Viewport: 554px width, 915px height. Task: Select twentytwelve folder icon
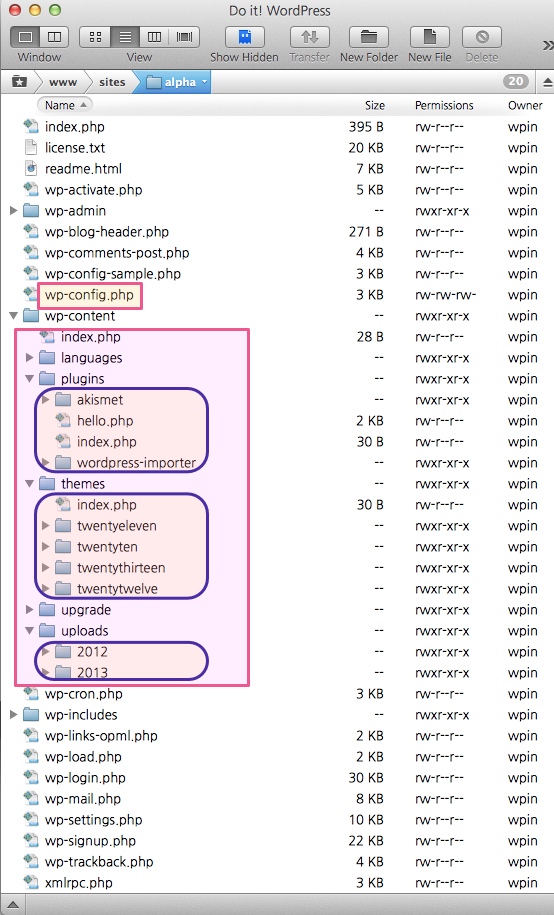[x=62, y=589]
